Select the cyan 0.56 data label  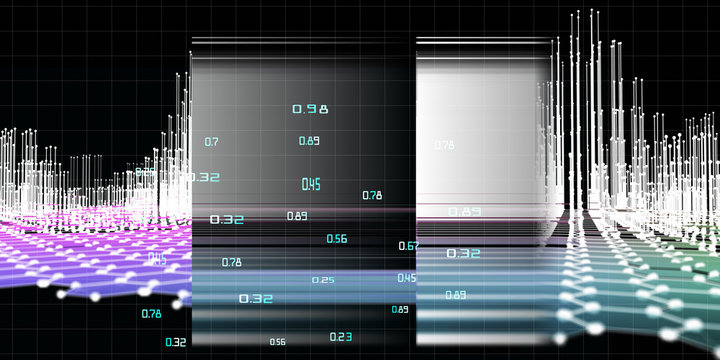(x=337, y=239)
